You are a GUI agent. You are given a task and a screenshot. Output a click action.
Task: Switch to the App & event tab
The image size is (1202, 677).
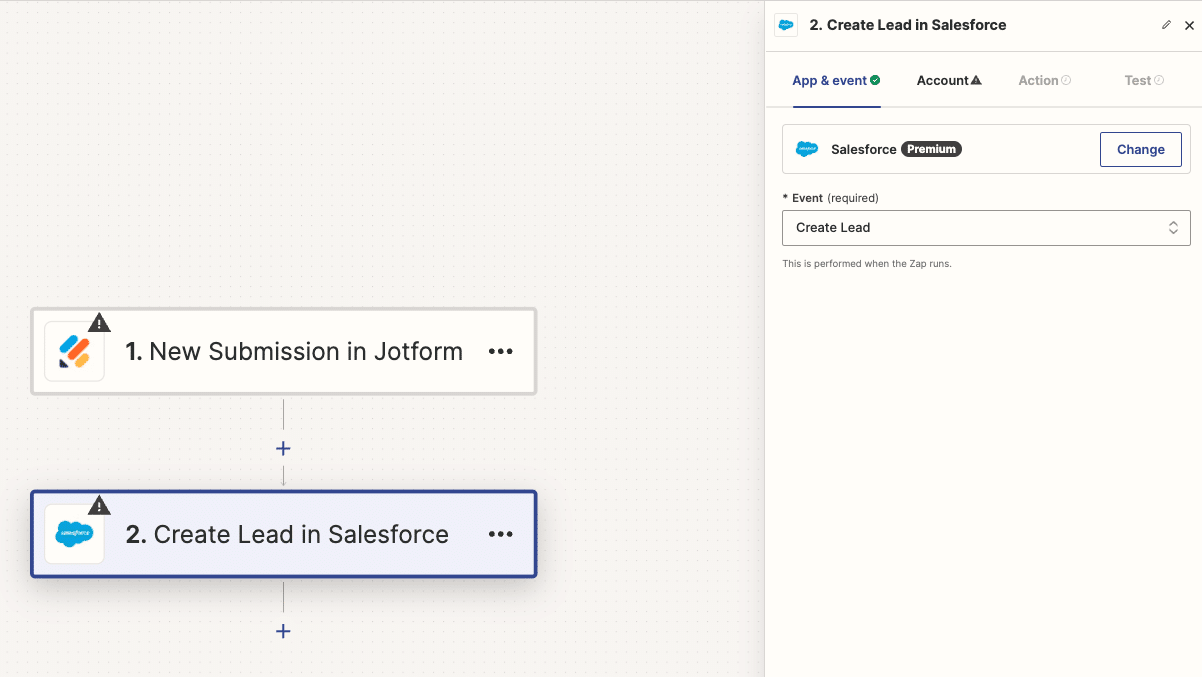click(x=836, y=80)
